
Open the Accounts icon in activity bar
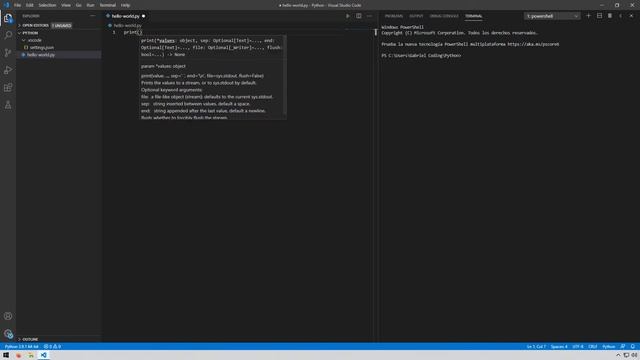click(x=8, y=316)
